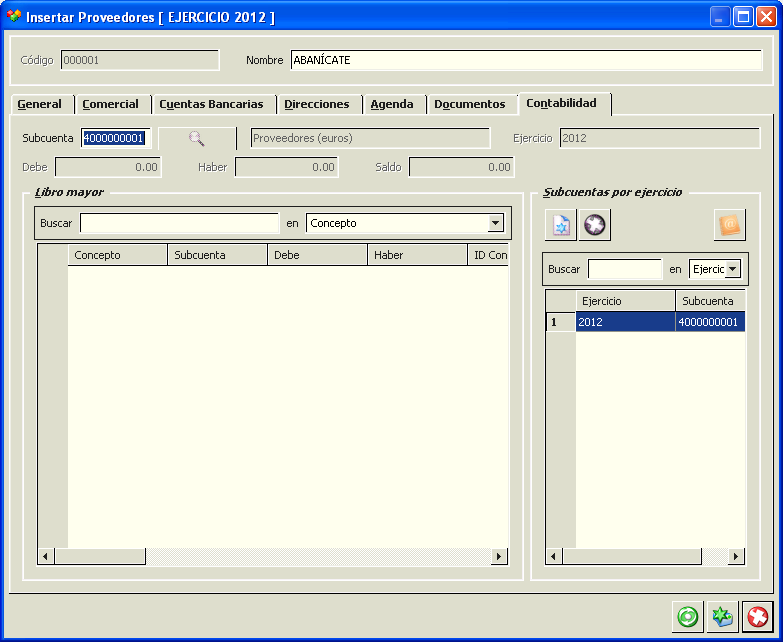Click Libro mayor scrollbar right arrow

(x=499, y=556)
